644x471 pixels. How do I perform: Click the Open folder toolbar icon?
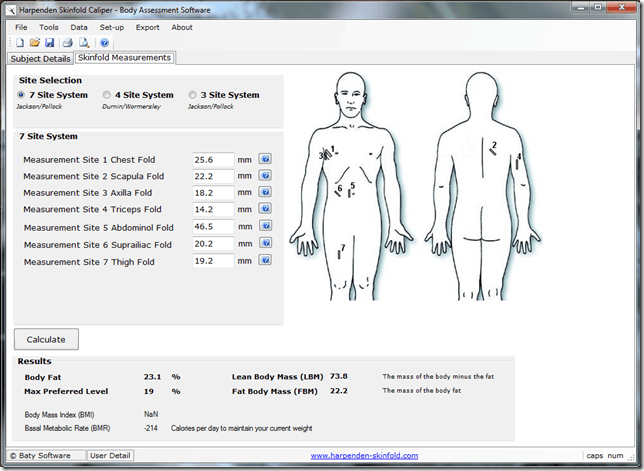click(34, 43)
